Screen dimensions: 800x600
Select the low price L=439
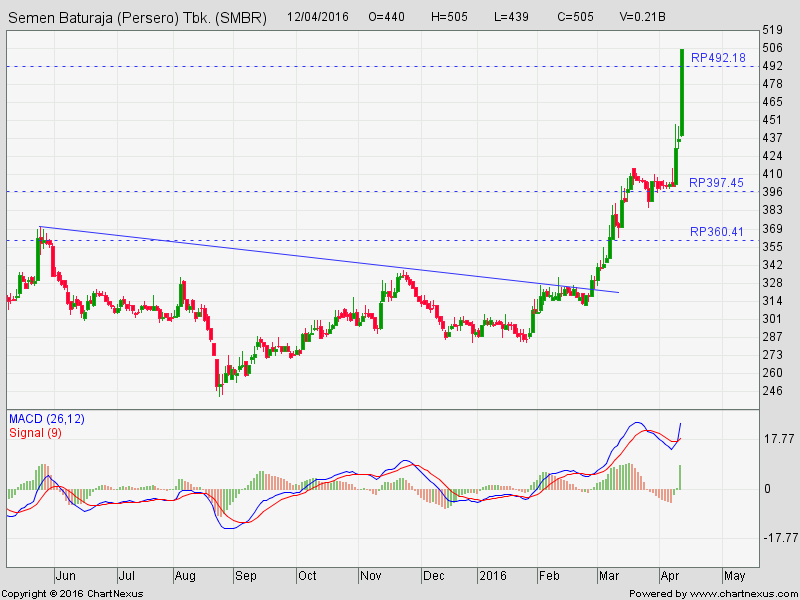point(512,17)
